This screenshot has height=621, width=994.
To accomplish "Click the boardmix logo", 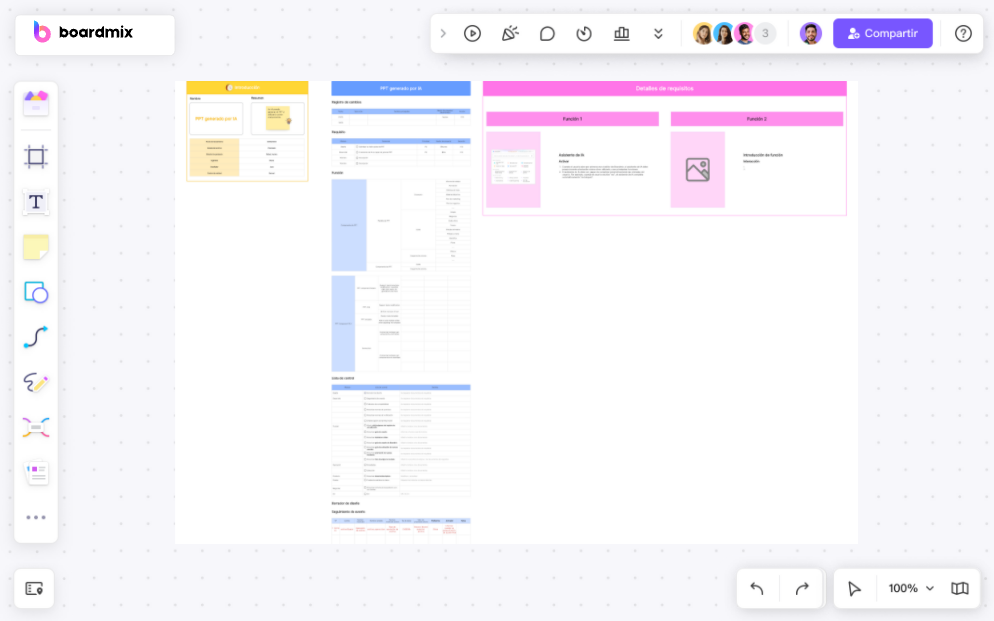I will pos(84,32).
